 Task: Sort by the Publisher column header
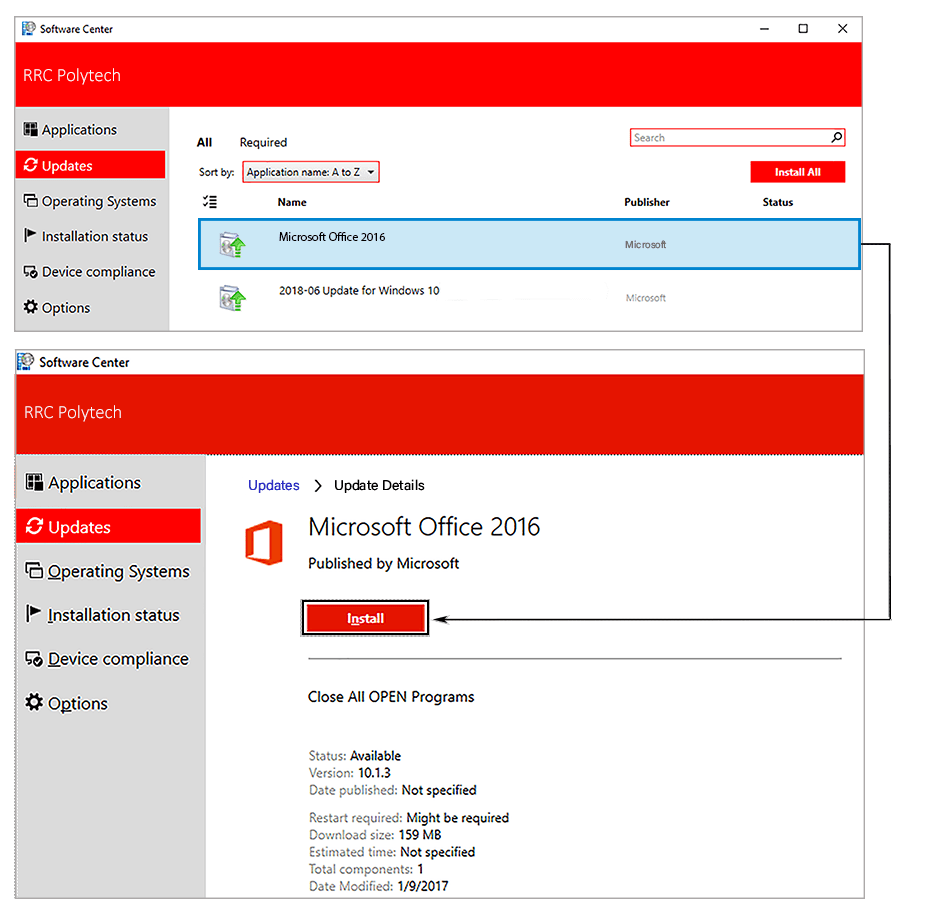click(646, 202)
